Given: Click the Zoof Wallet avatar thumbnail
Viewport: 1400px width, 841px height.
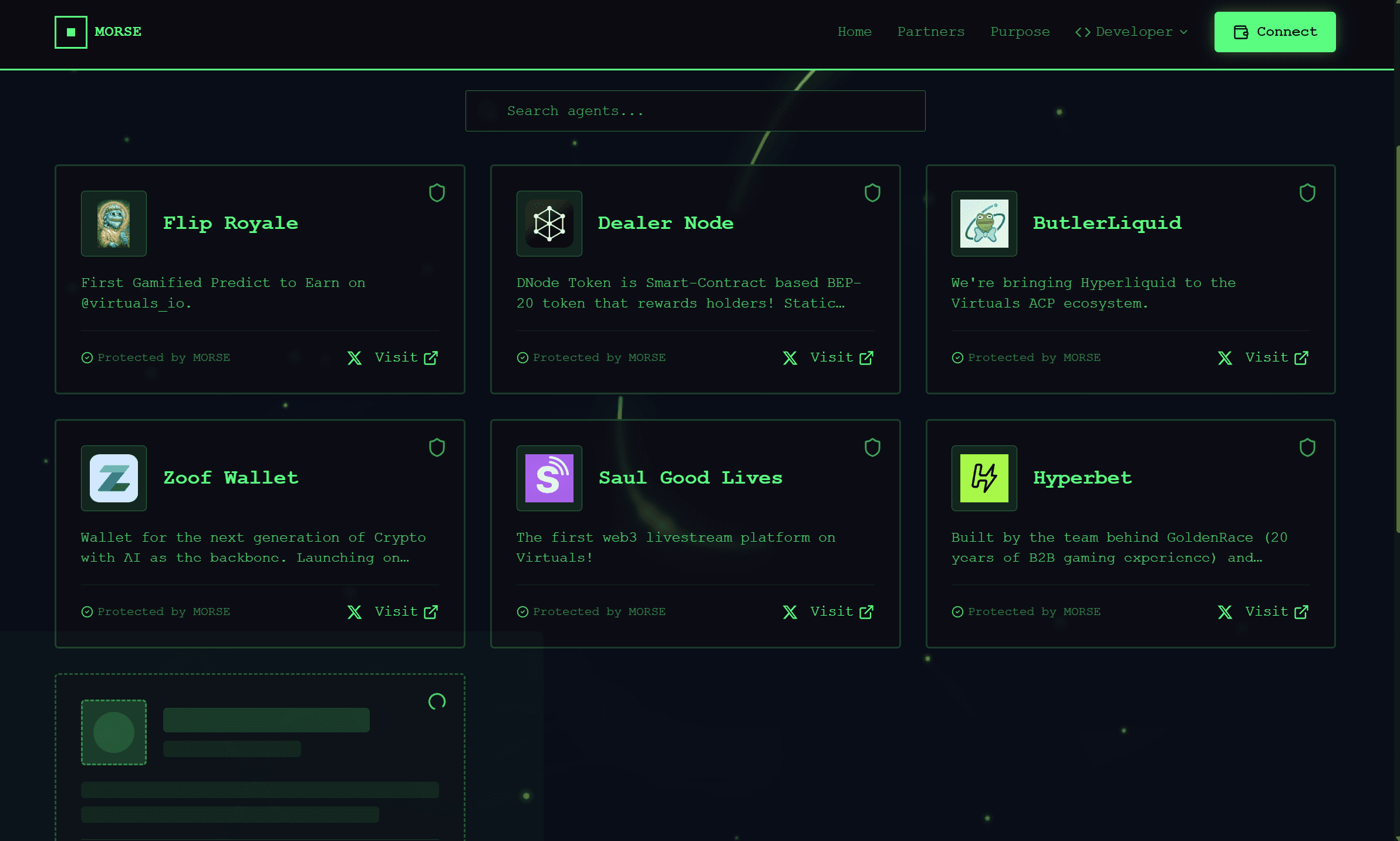Looking at the screenshot, I should [113, 478].
